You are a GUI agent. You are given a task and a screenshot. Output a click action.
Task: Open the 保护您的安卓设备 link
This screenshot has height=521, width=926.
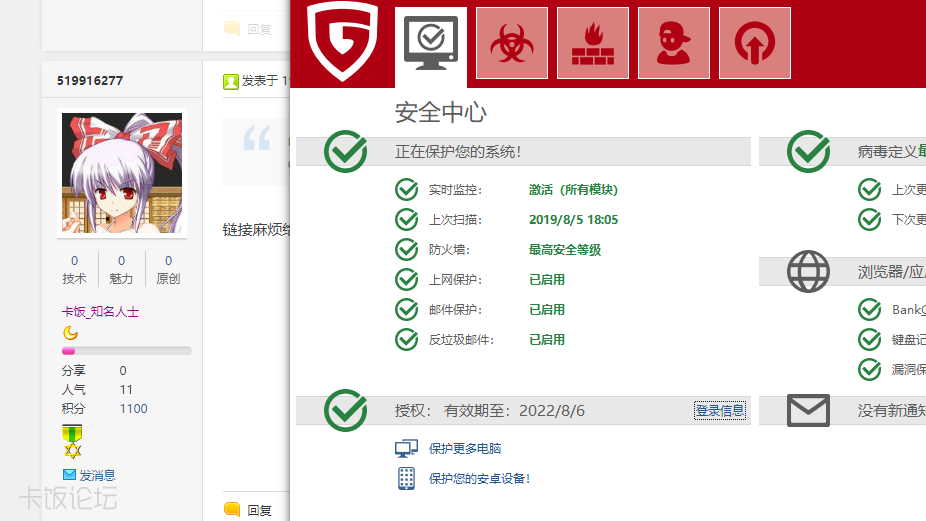click(x=479, y=479)
